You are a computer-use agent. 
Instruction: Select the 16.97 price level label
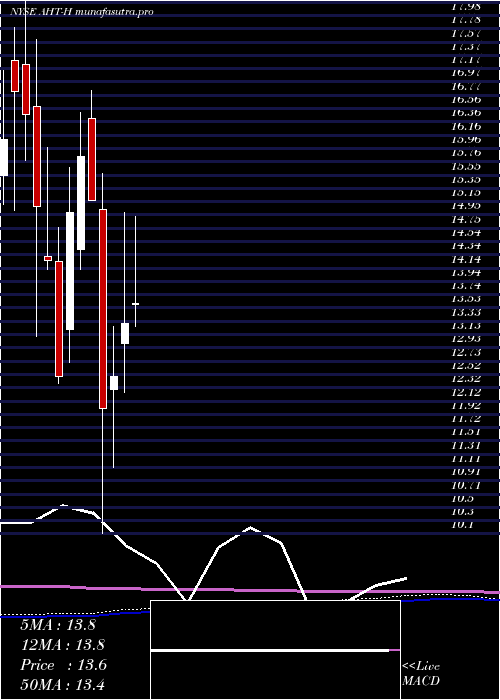coord(466,73)
